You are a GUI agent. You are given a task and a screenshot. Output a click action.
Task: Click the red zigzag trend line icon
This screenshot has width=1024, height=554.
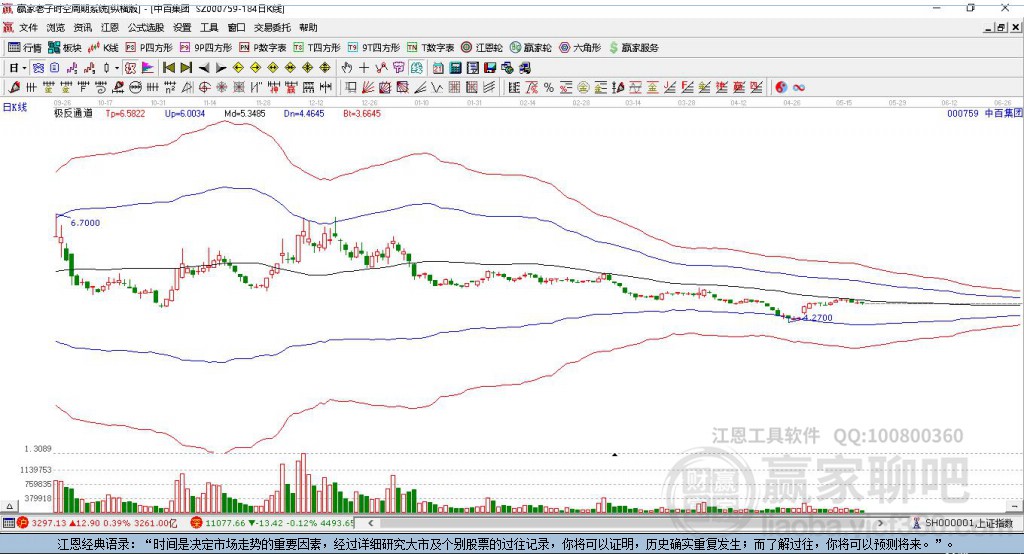[381, 68]
